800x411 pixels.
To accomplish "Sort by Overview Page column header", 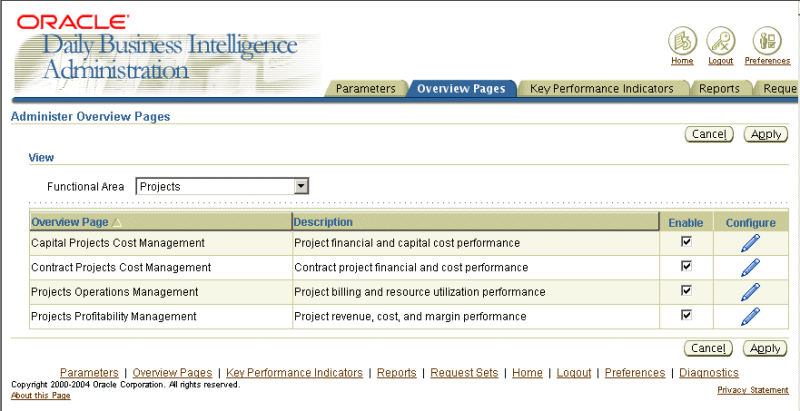I will pyautogui.click(x=70, y=222).
